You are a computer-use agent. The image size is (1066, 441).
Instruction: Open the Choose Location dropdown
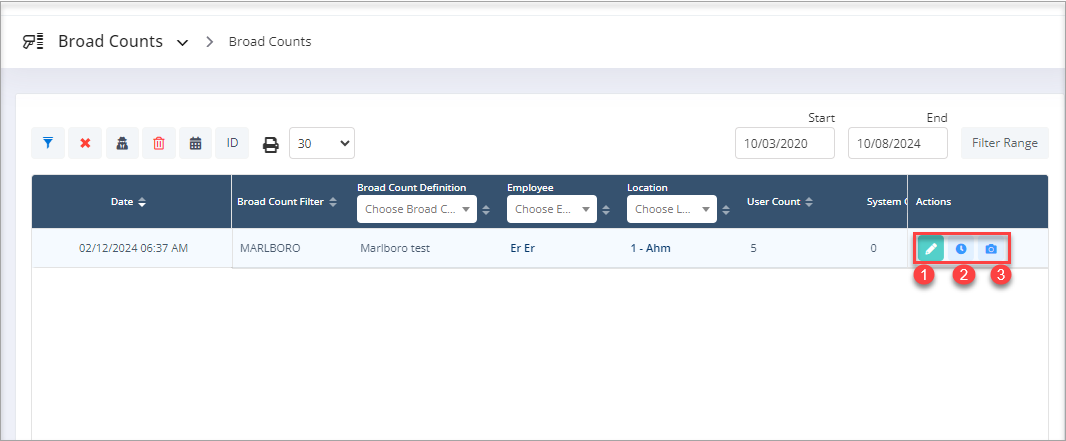pos(672,209)
